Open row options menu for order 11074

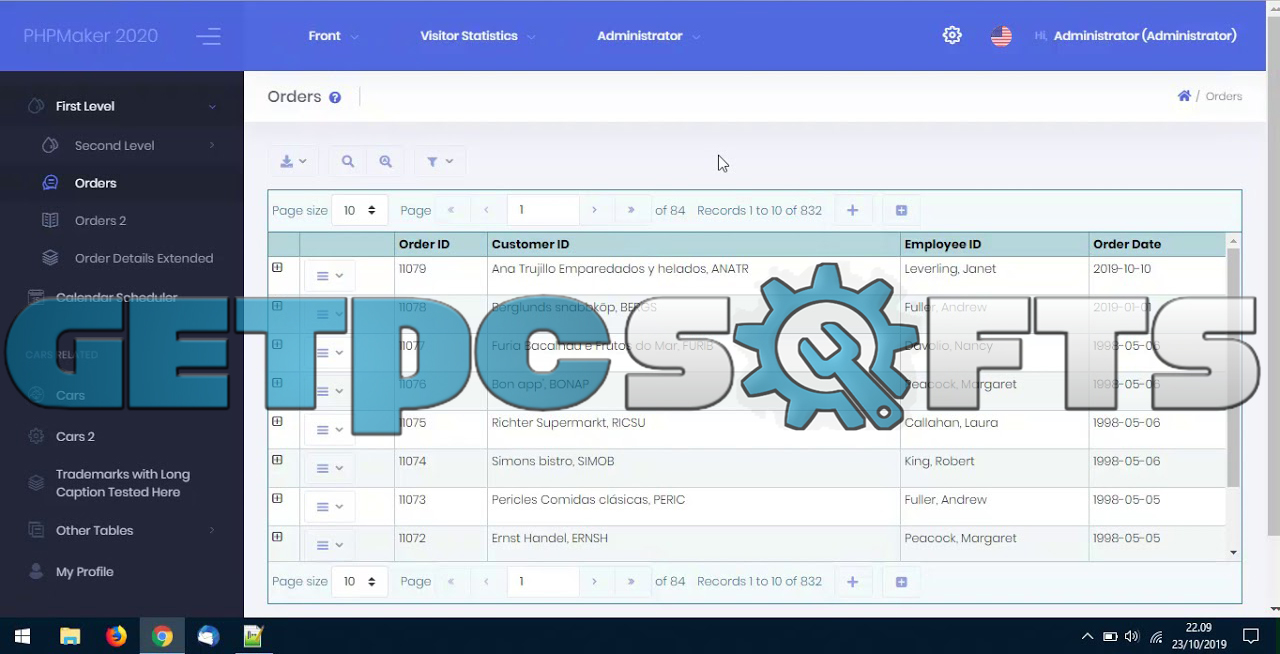coord(329,468)
